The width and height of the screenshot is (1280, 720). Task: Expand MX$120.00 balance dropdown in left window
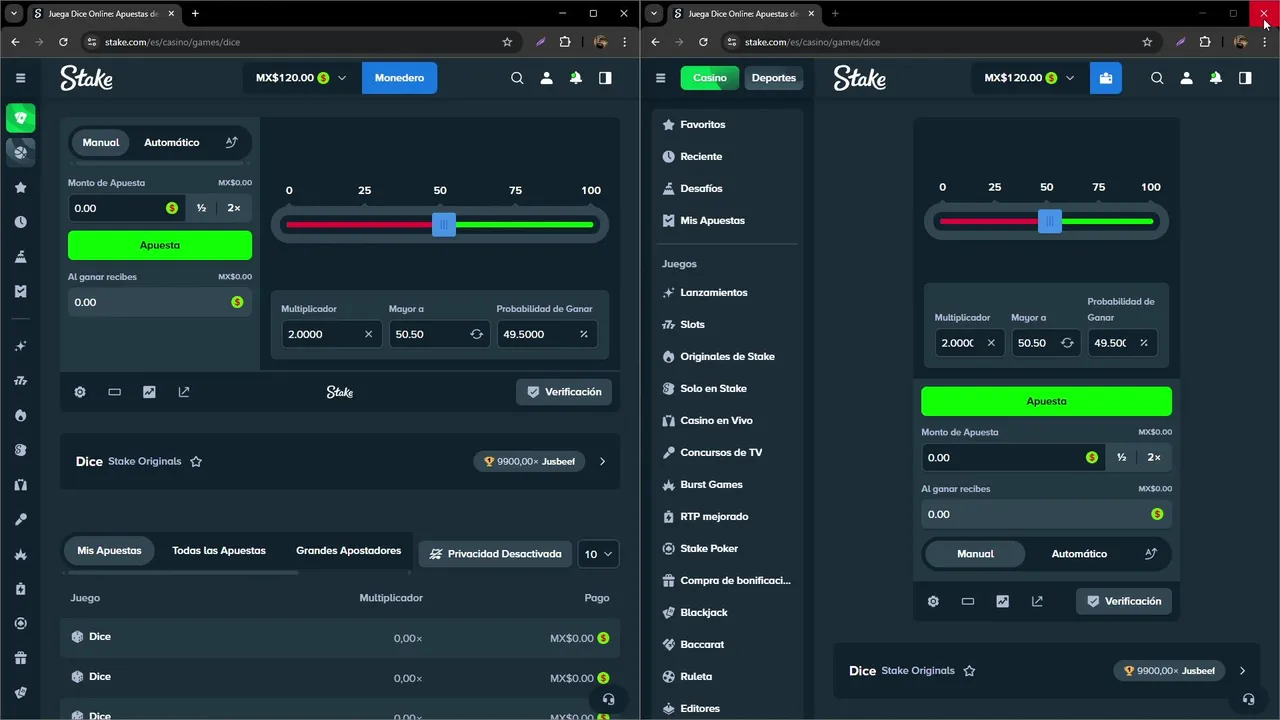[301, 78]
